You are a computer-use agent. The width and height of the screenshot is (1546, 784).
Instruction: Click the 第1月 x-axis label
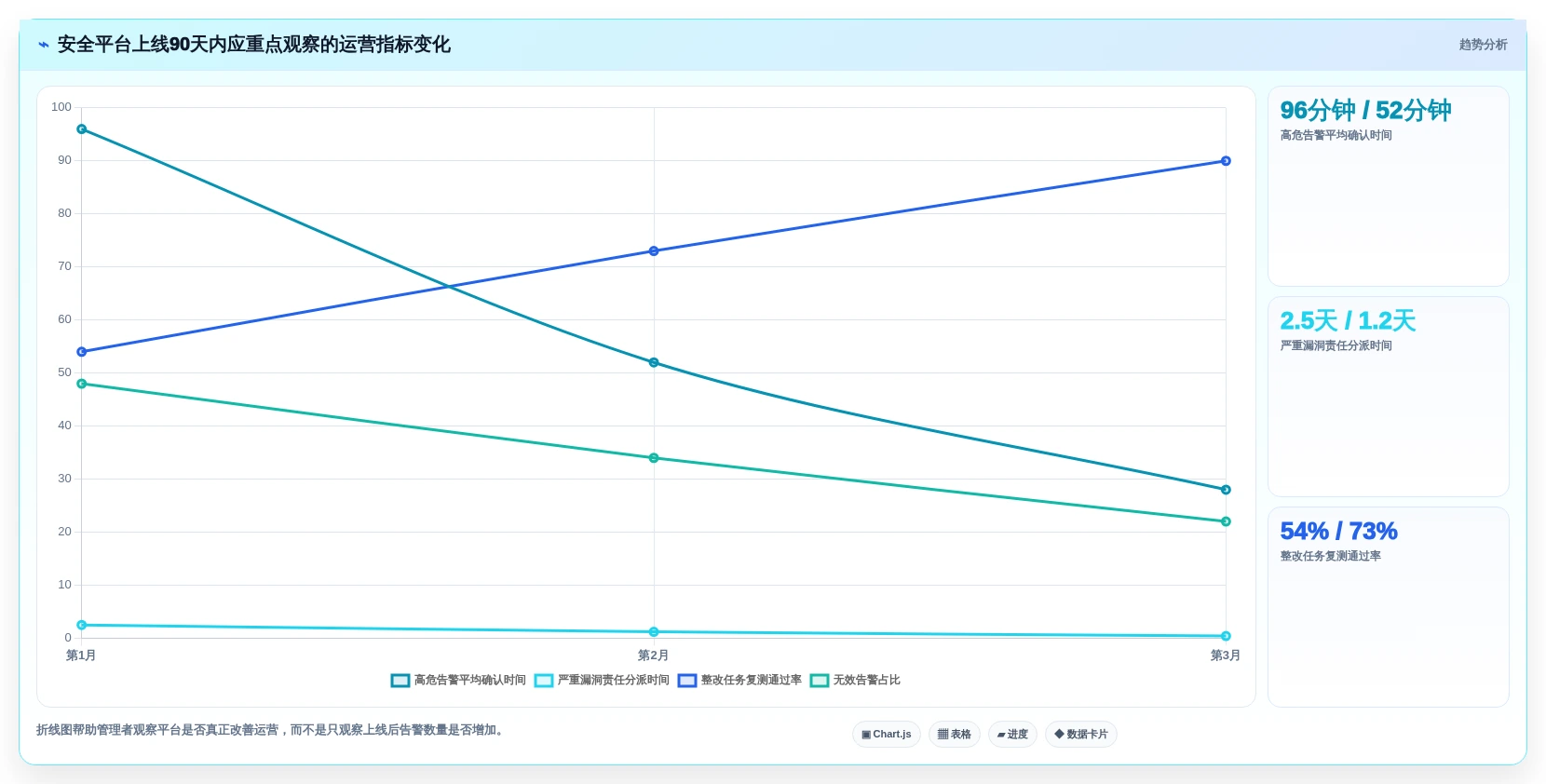pos(81,656)
